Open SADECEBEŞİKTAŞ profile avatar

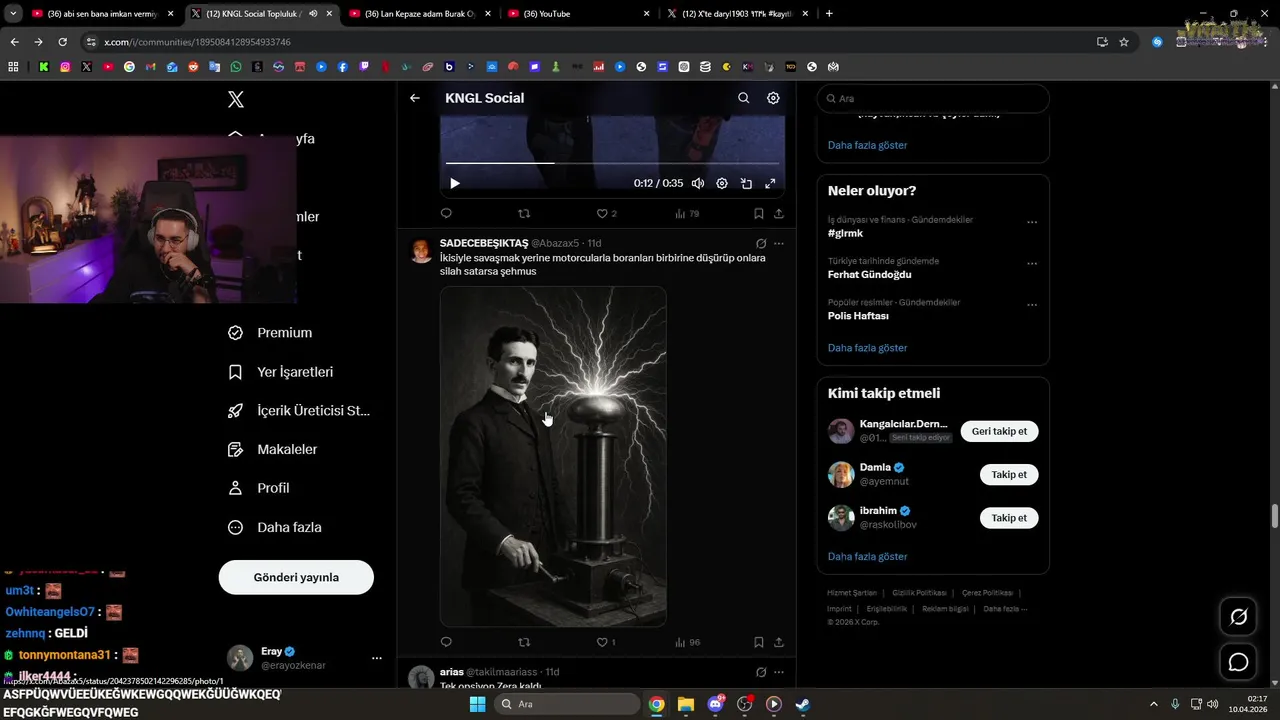pos(422,251)
